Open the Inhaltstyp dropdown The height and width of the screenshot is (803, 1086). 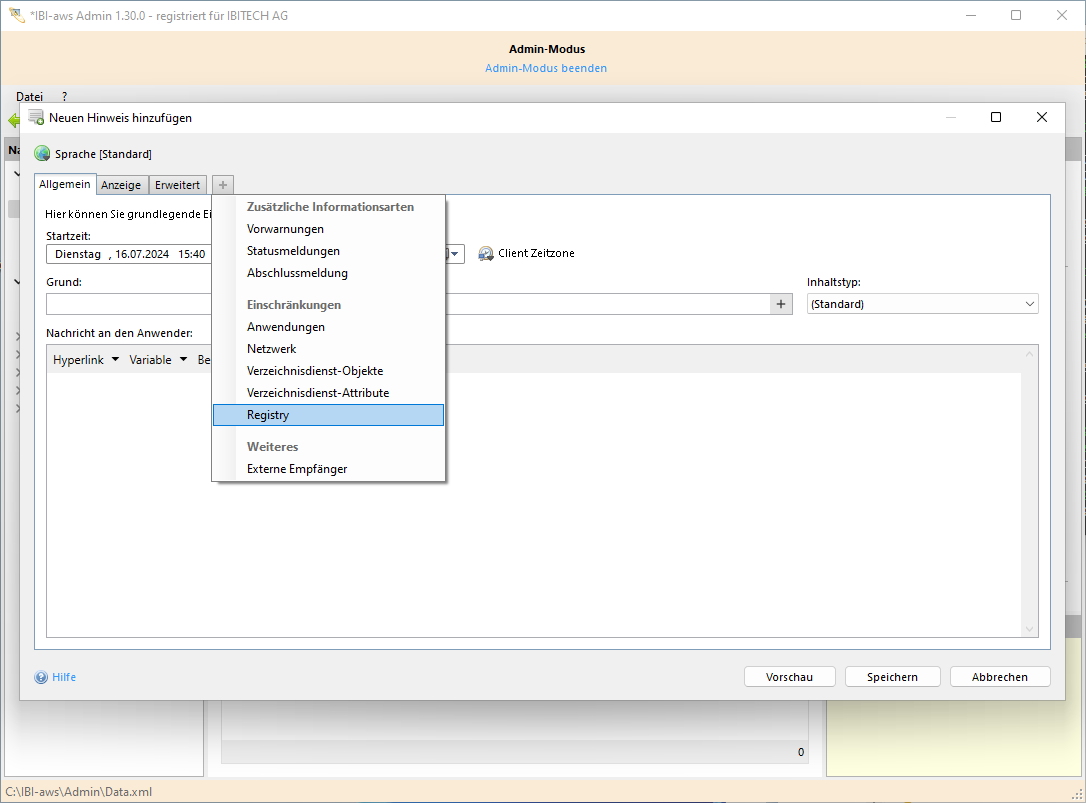1028,303
